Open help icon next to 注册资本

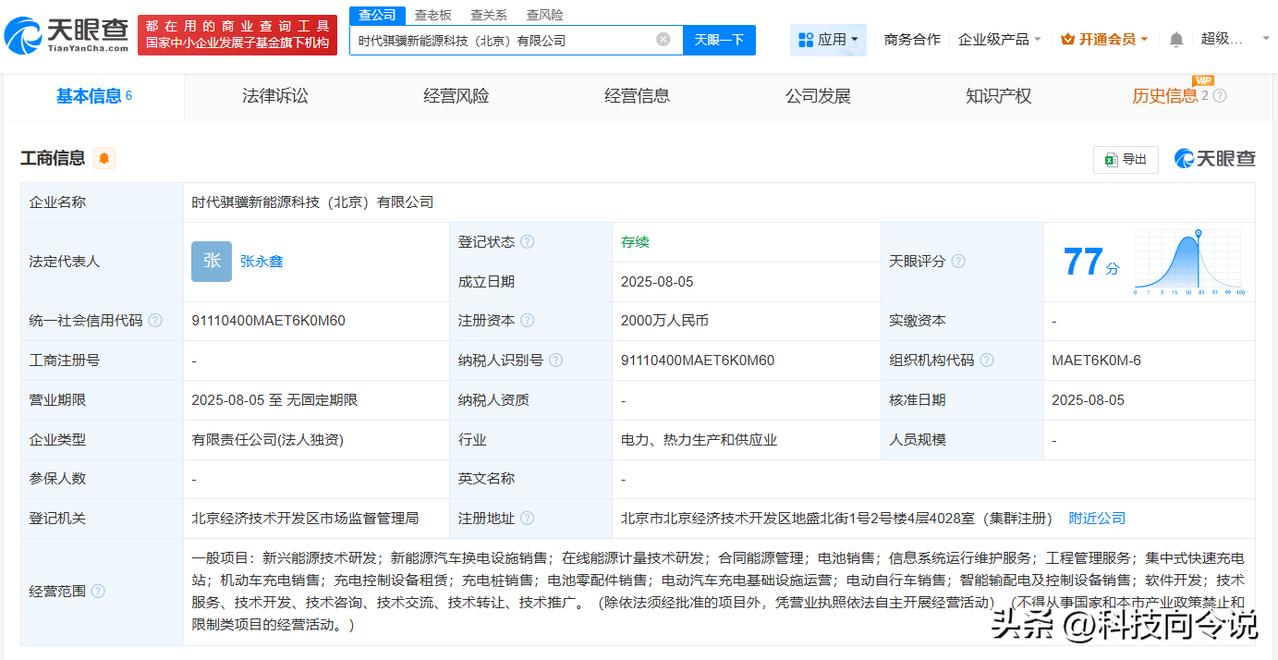(x=527, y=321)
